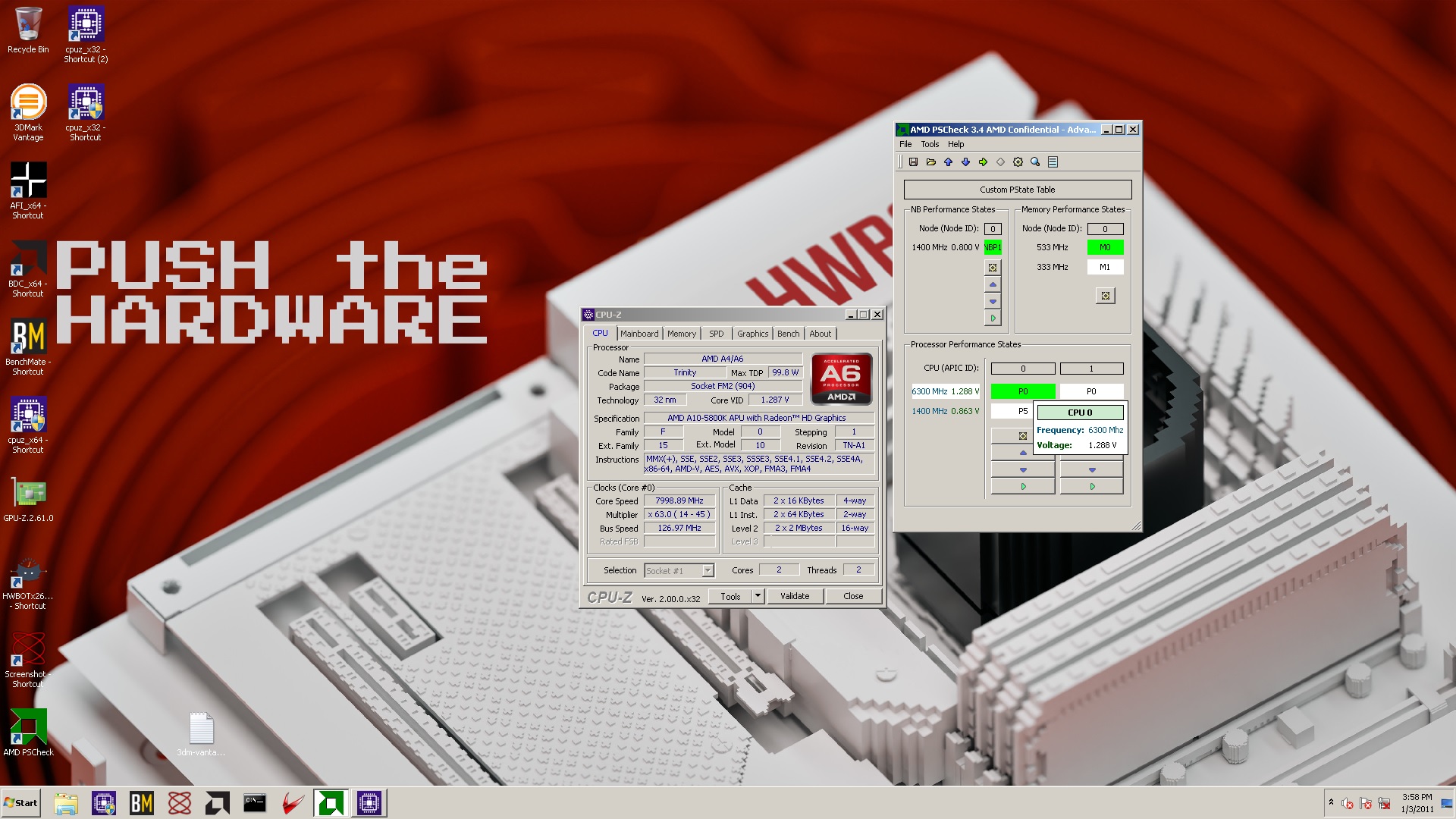Click the Save icon in PSCheck toolbar
This screenshot has width=1456, height=819.
tap(913, 162)
